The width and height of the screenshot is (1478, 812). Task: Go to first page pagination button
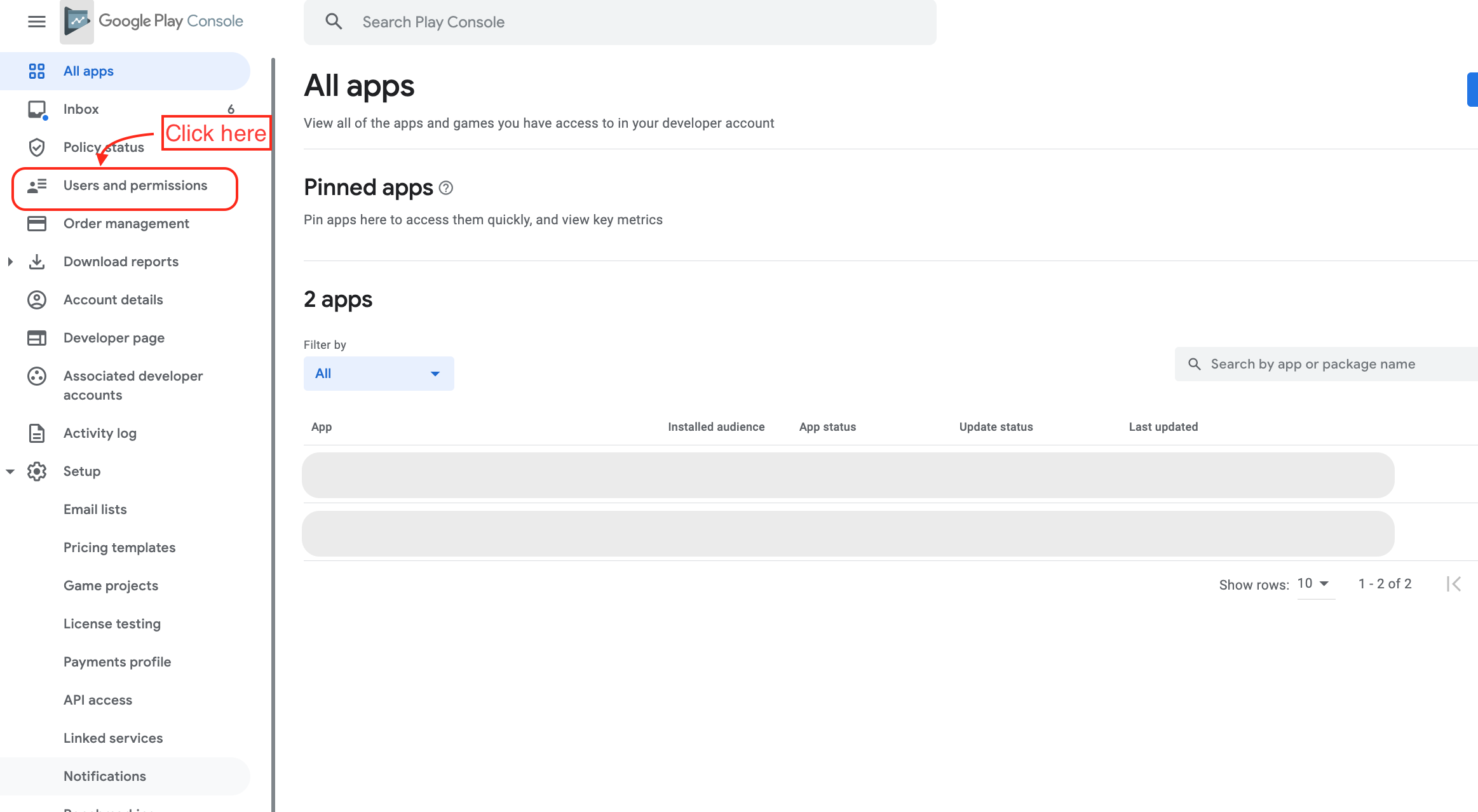(1454, 584)
